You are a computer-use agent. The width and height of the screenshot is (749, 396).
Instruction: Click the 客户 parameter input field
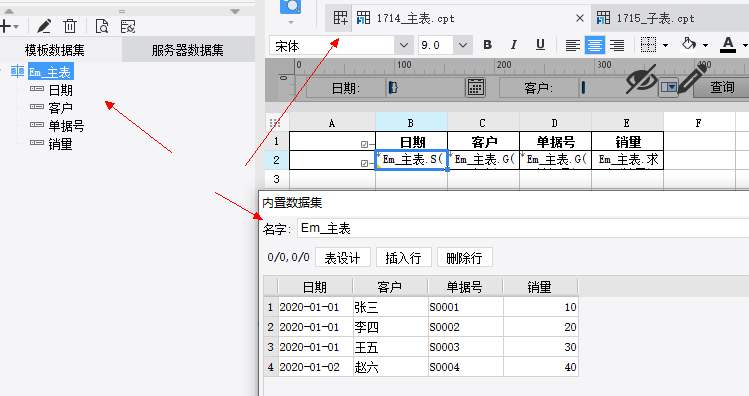[619, 87]
